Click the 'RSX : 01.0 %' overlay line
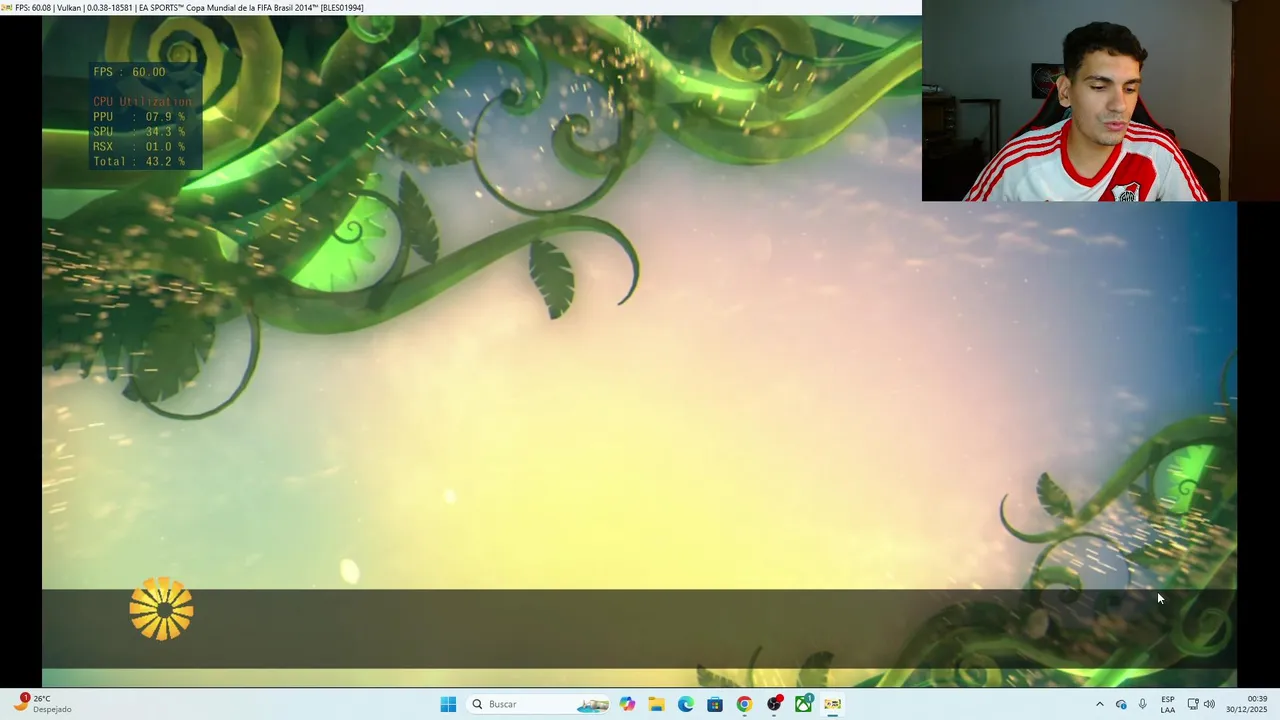 click(139, 147)
